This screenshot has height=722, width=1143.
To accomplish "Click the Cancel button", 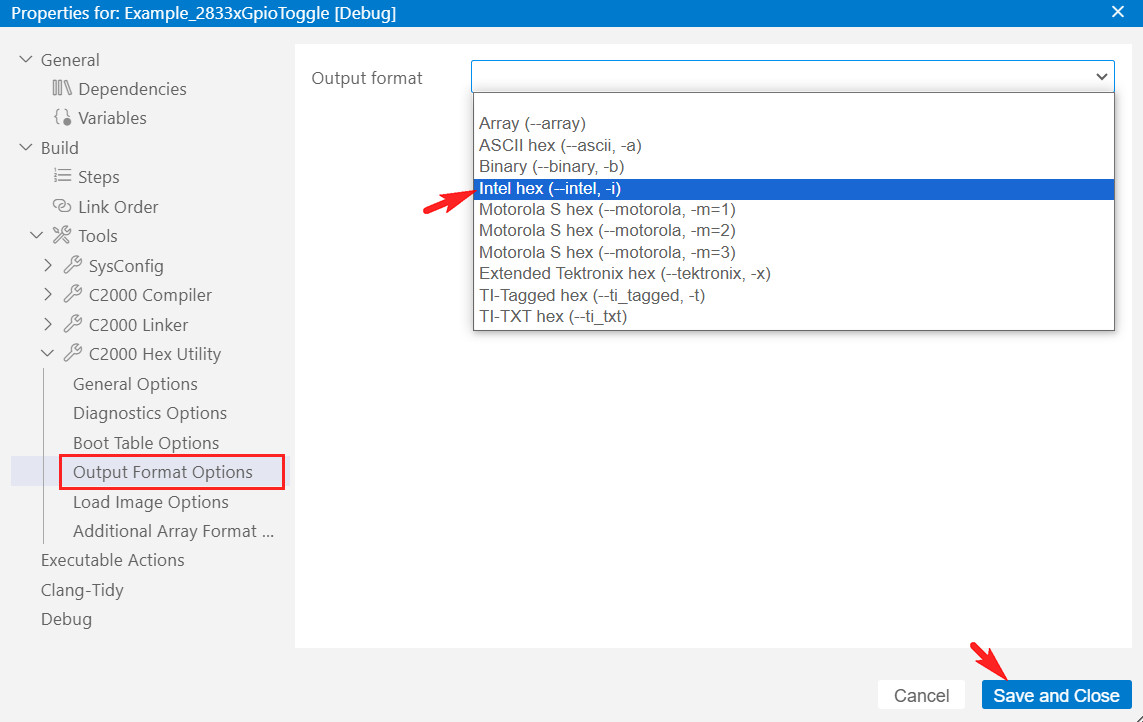I will point(921,695).
